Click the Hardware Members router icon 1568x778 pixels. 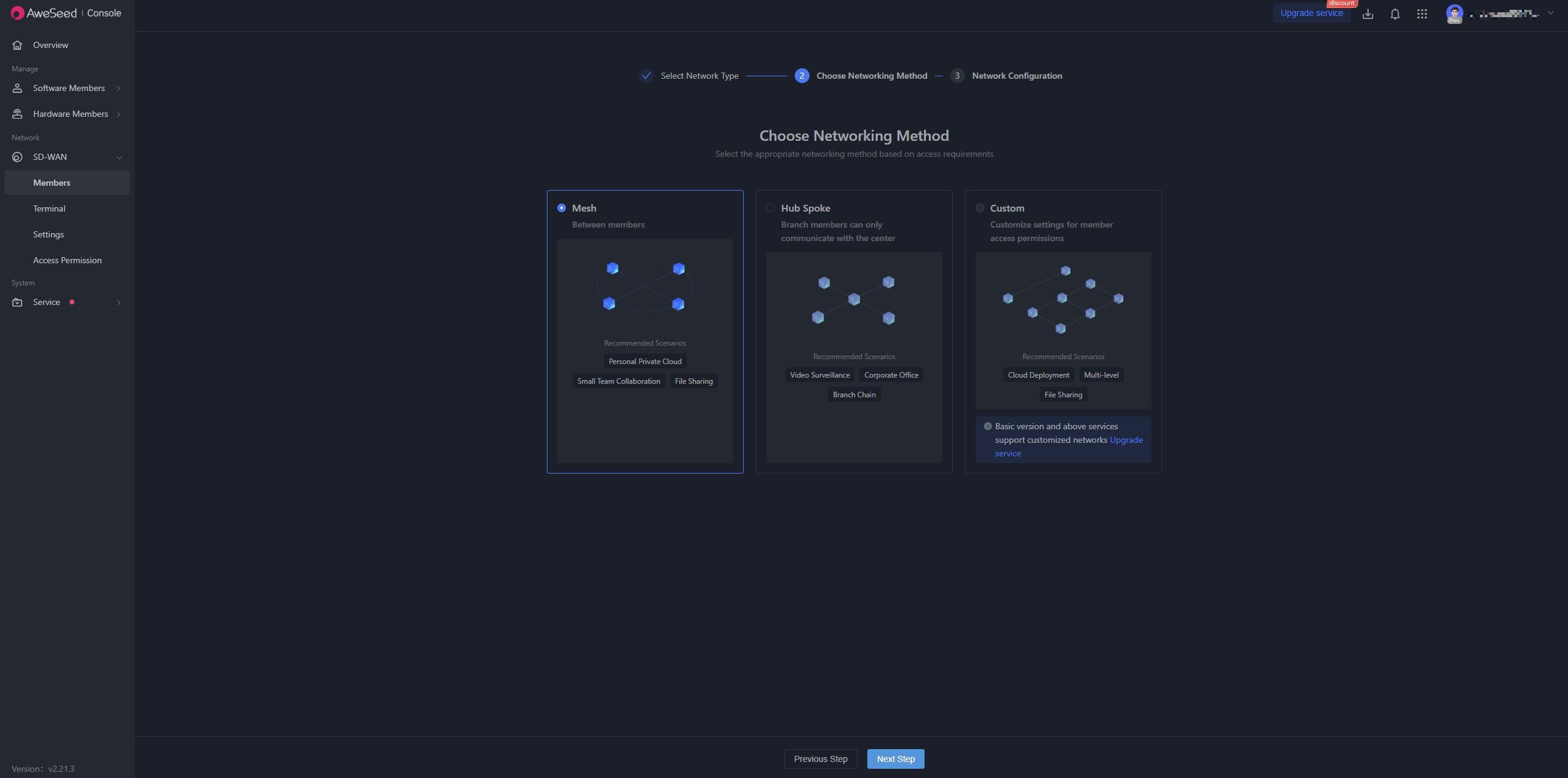[17, 114]
